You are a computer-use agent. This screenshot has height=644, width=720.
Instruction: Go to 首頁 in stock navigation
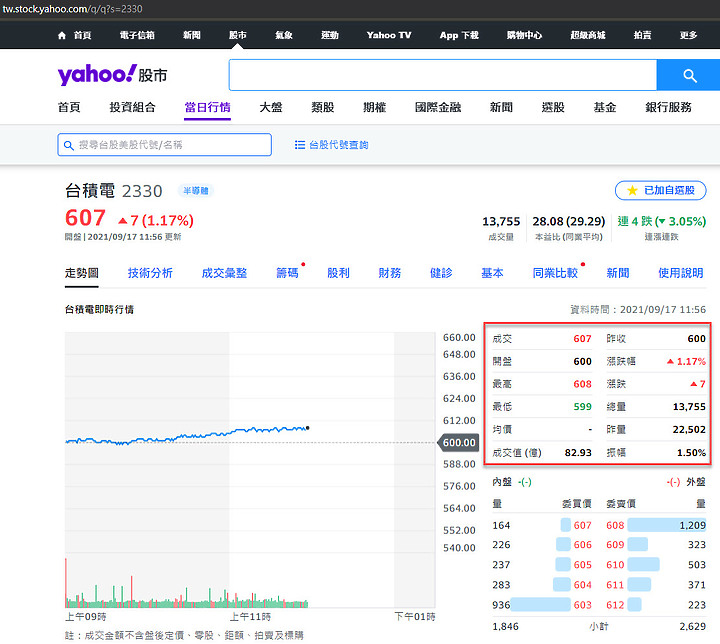[69, 107]
